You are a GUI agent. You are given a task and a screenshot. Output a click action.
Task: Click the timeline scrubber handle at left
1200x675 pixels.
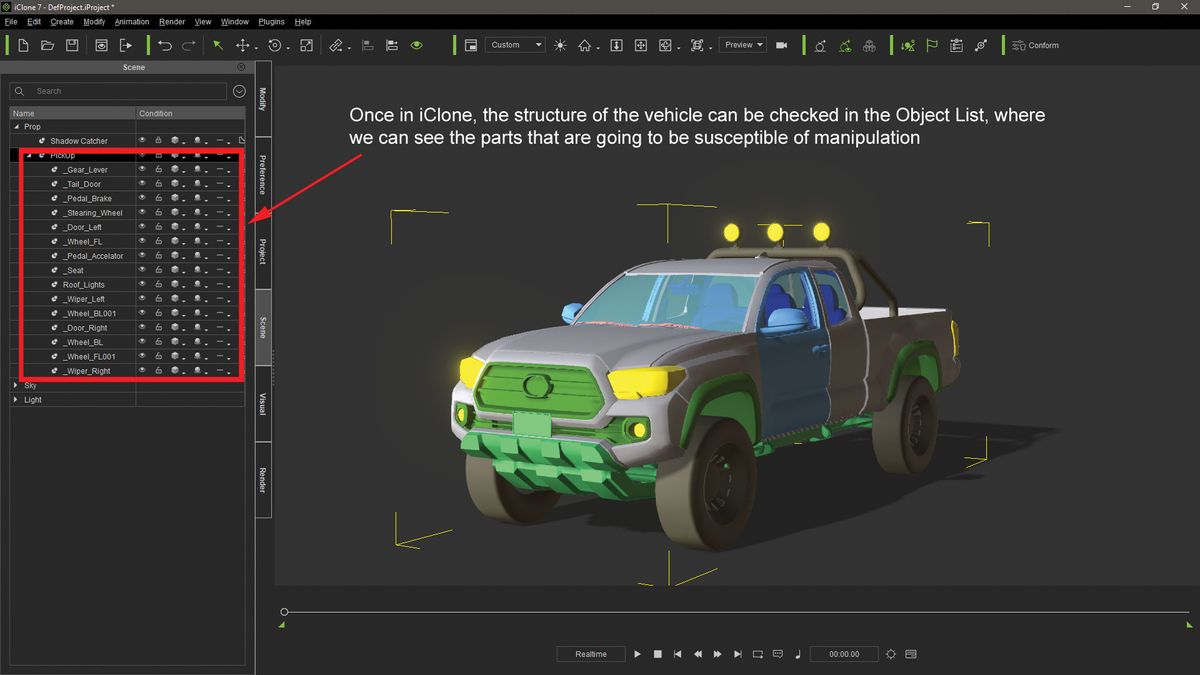pos(285,611)
